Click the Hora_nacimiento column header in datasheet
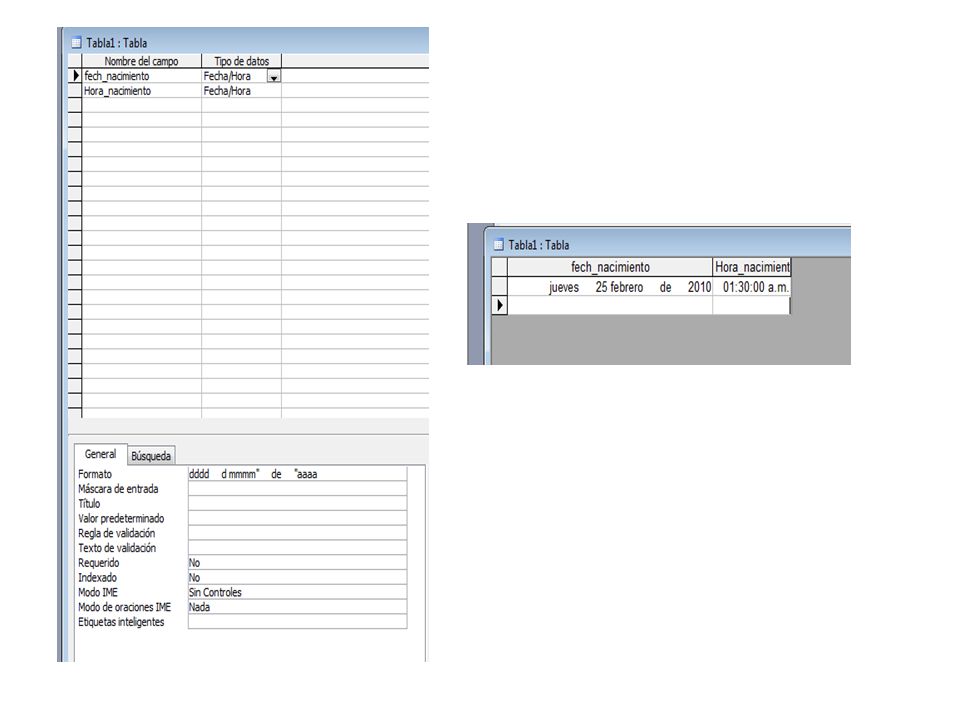This screenshot has width=960, height=720. point(752,267)
